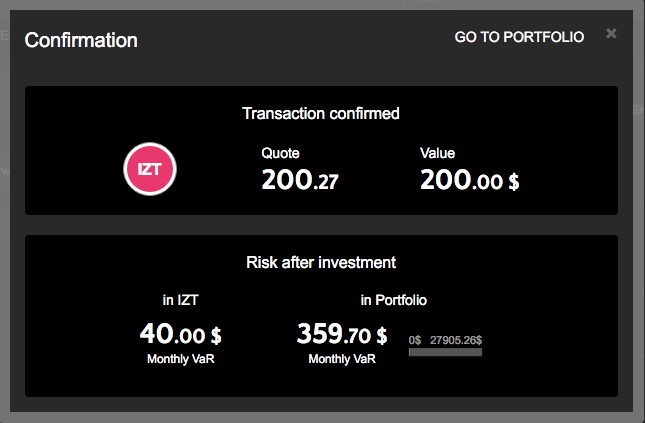The height and width of the screenshot is (423, 645).
Task: Open the GO TO PORTFOLIO link
Action: pyautogui.click(x=519, y=37)
